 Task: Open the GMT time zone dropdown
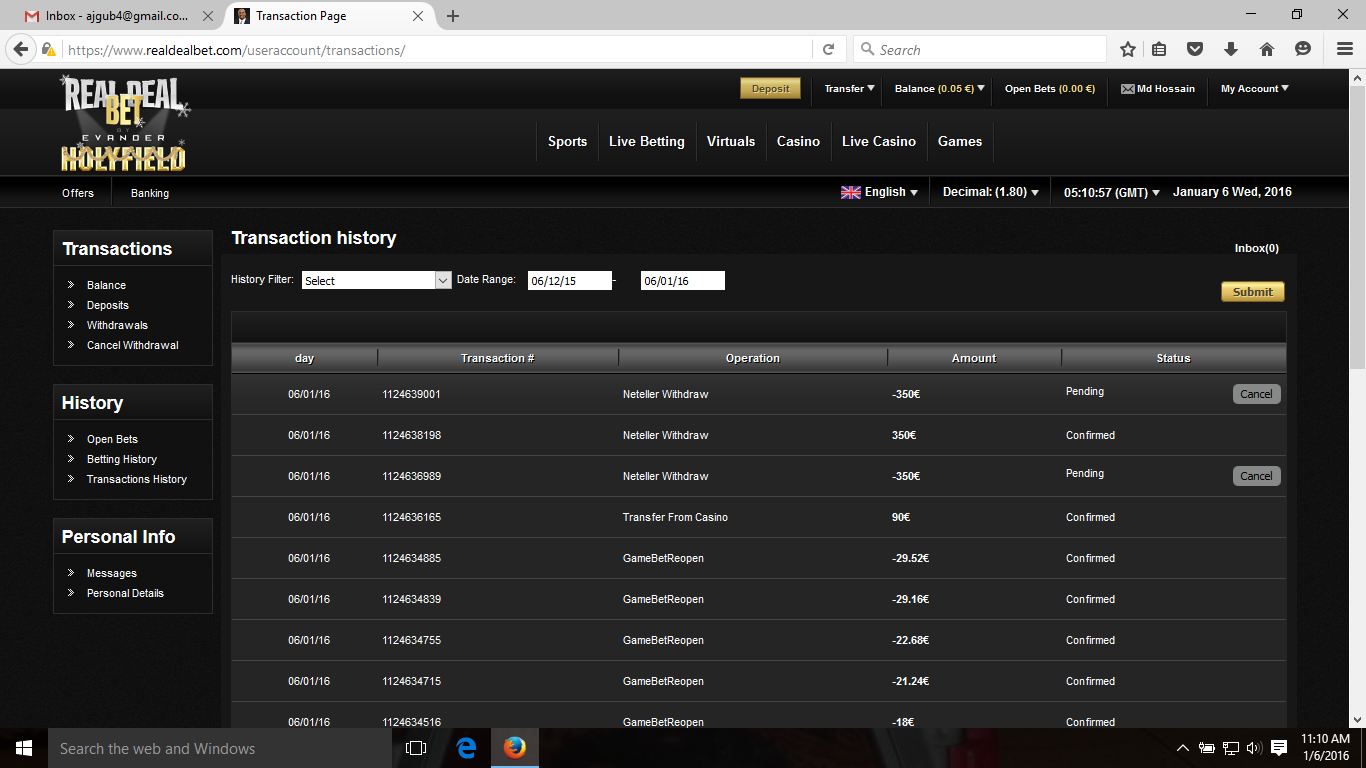point(1111,192)
